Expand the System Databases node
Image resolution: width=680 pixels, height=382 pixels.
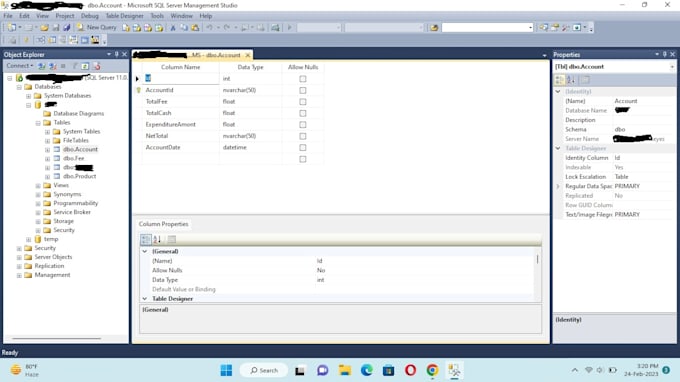pyautogui.click(x=29, y=96)
